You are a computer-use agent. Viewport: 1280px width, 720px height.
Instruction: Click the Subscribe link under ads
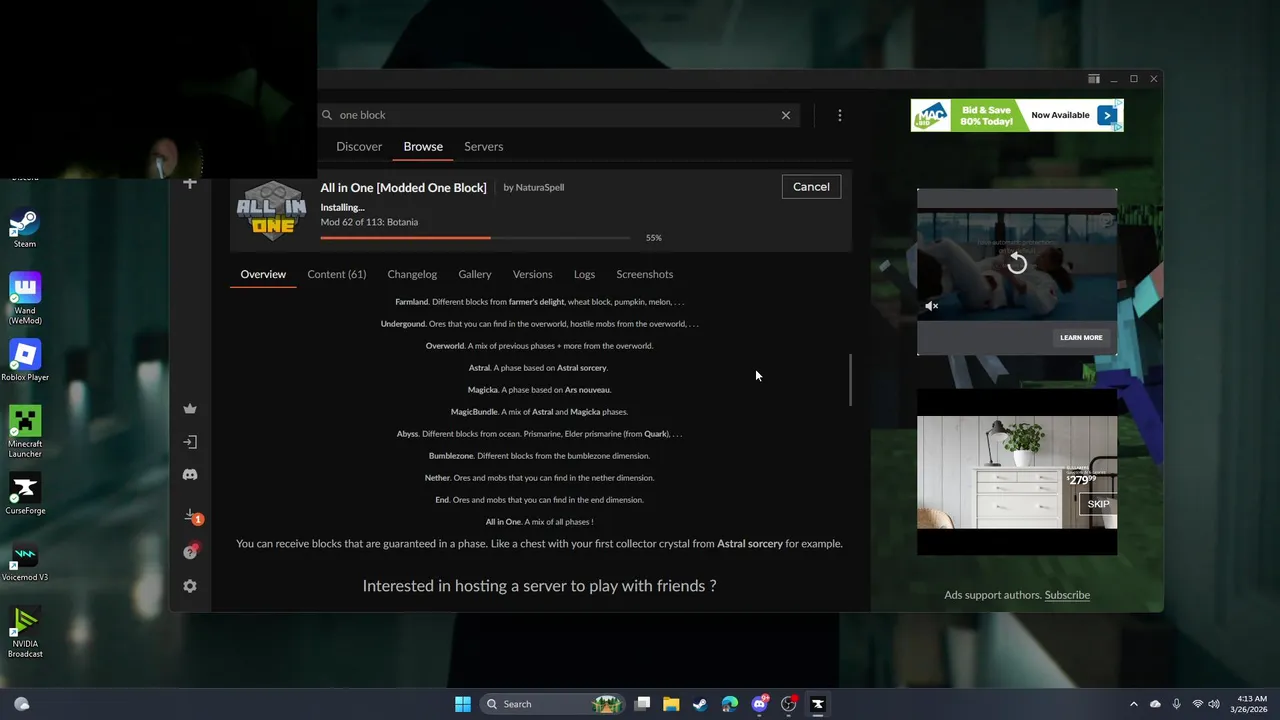click(1067, 595)
